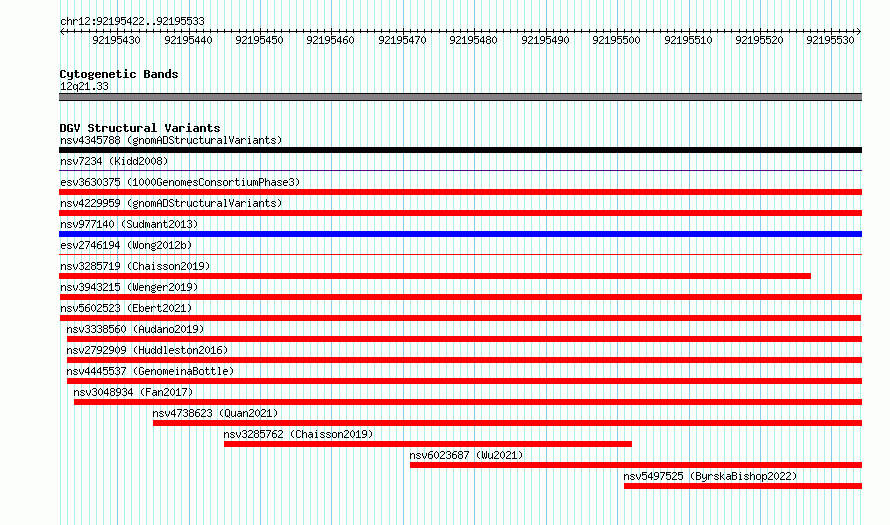This screenshot has height=525, width=890.
Task: Click nsv5497525 (ByrskaBishop2022) label
Action: click(x=710, y=476)
